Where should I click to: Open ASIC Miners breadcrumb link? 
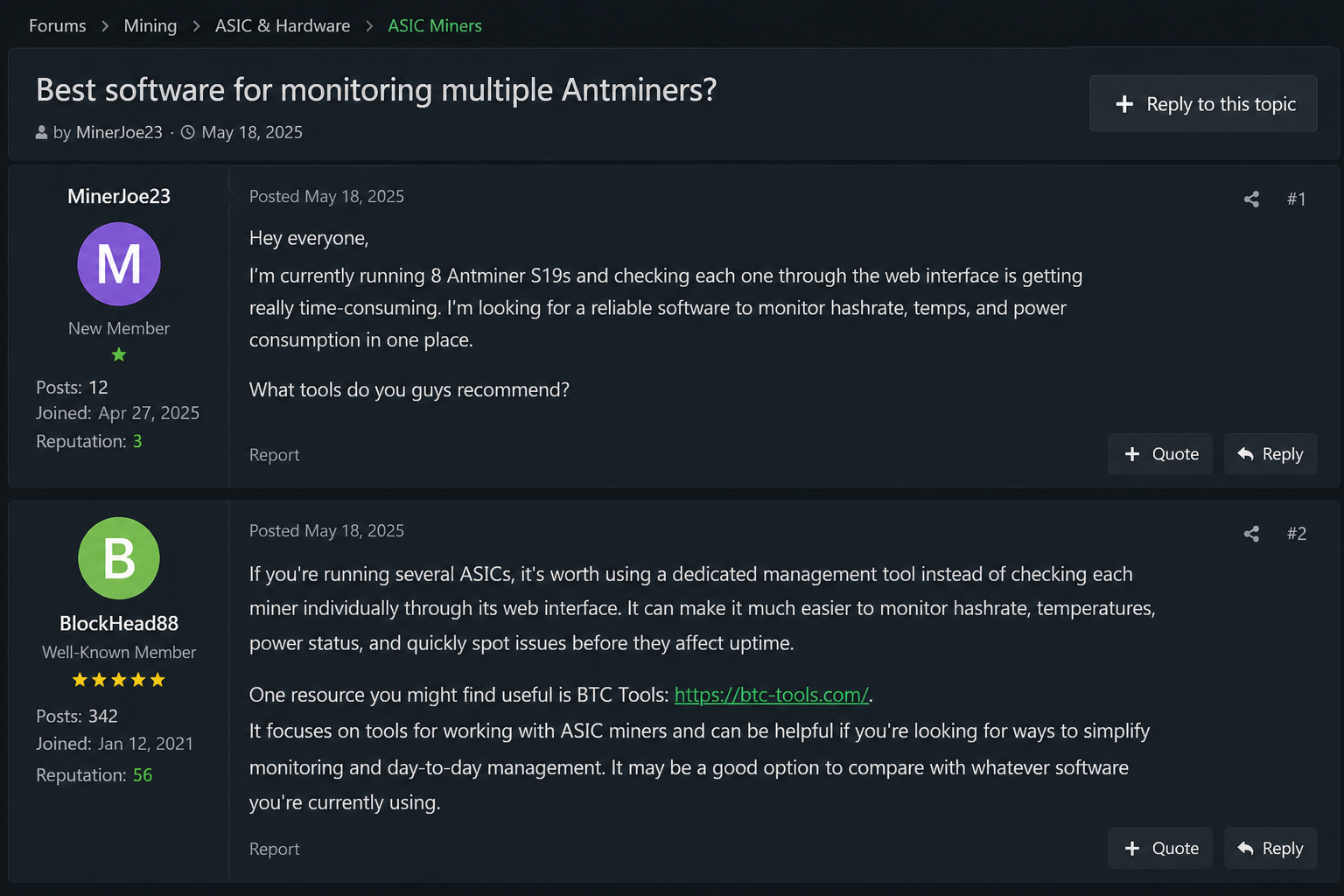click(x=435, y=26)
